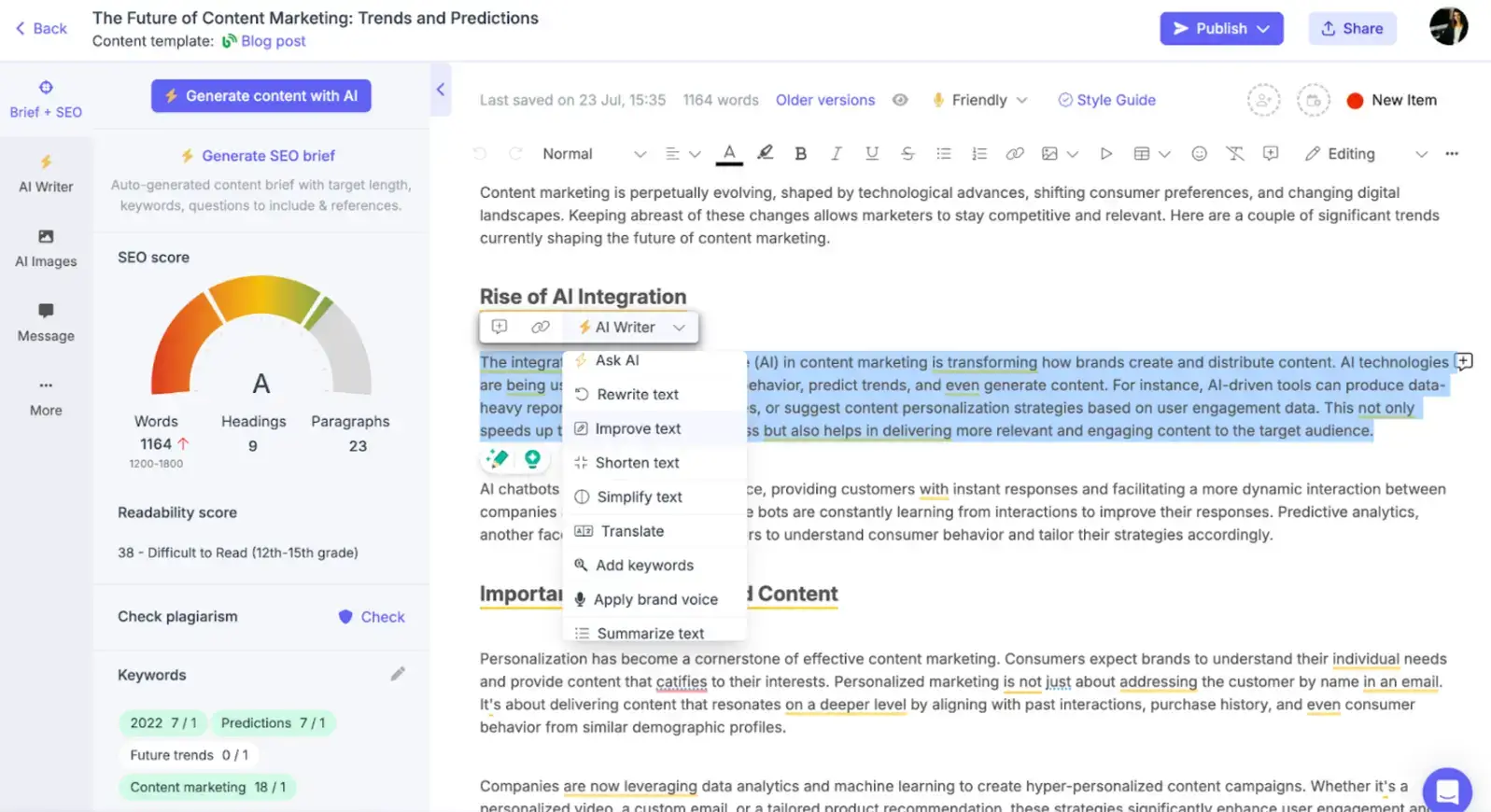The width and height of the screenshot is (1491, 812).
Task: Click the strikethrough icon
Action: [907, 154]
